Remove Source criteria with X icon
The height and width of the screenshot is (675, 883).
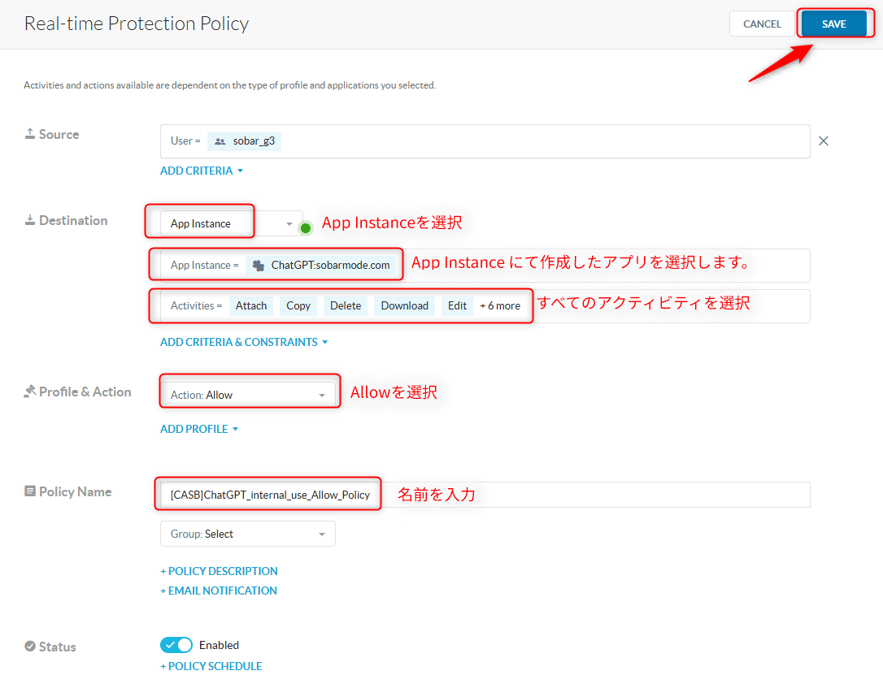point(824,141)
